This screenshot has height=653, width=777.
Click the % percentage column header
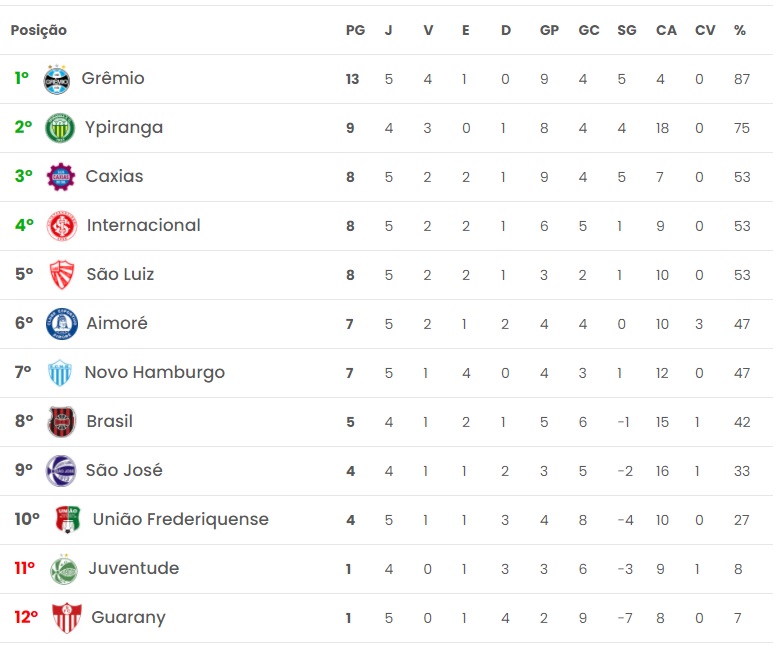740,30
